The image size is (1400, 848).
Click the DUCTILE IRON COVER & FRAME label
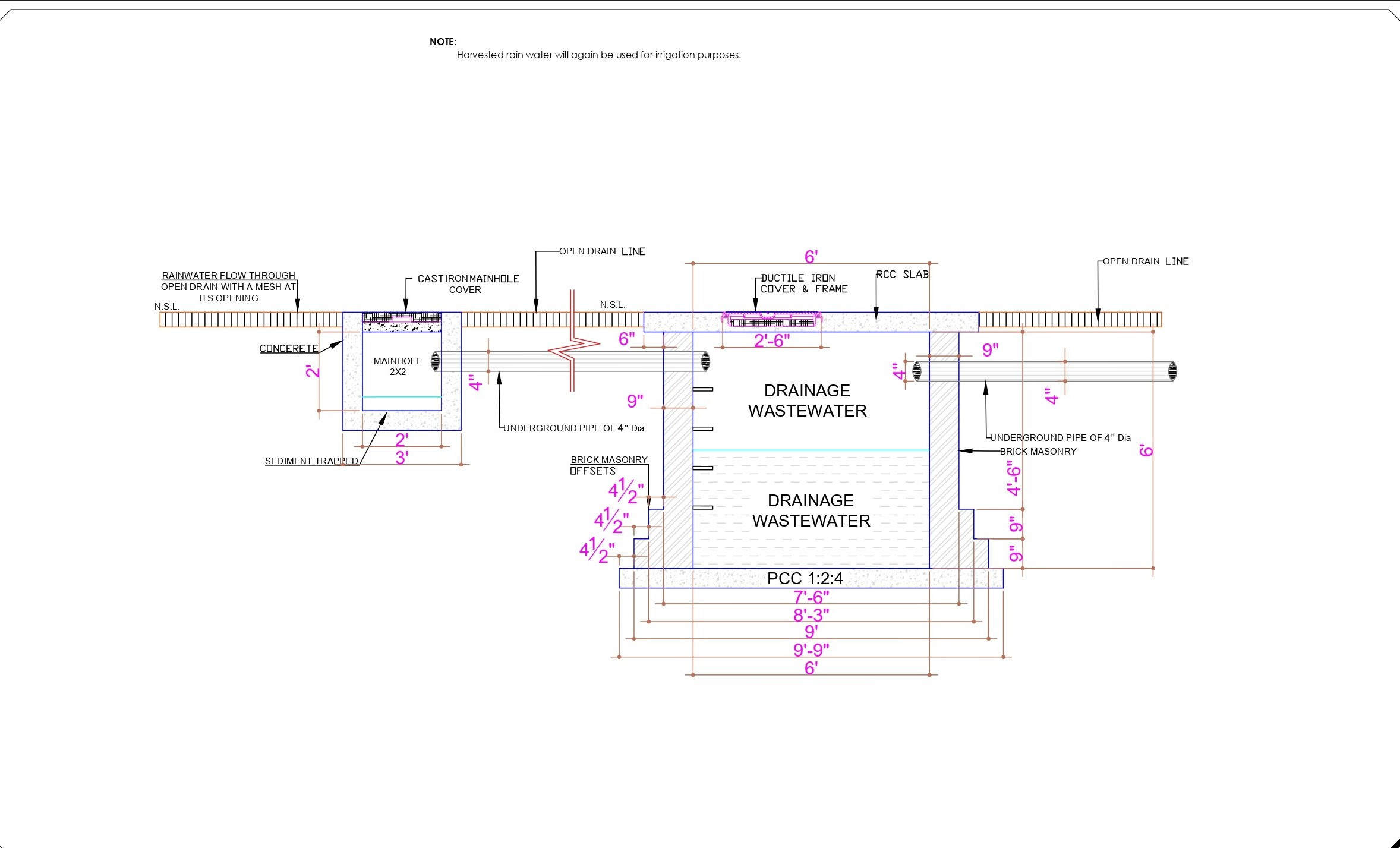pos(804,283)
